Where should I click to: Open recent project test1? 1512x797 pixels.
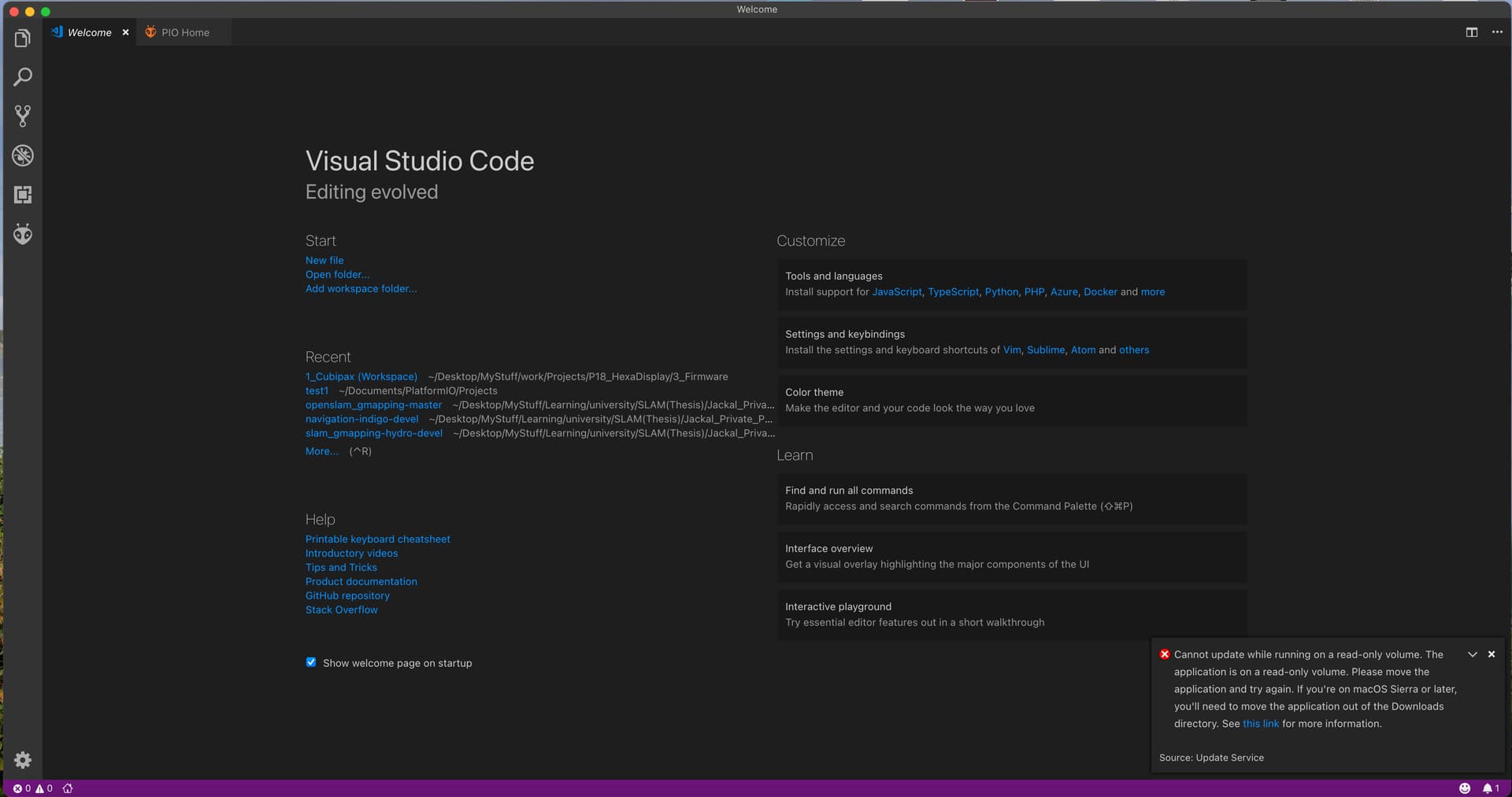click(317, 391)
